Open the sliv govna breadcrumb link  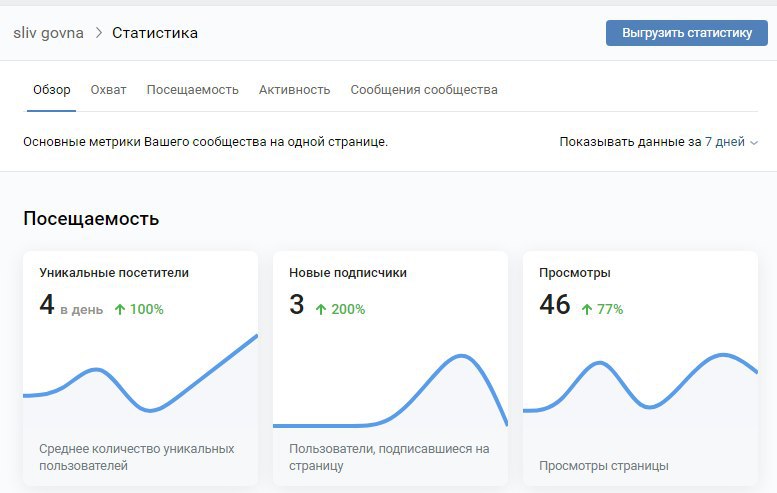click(49, 33)
